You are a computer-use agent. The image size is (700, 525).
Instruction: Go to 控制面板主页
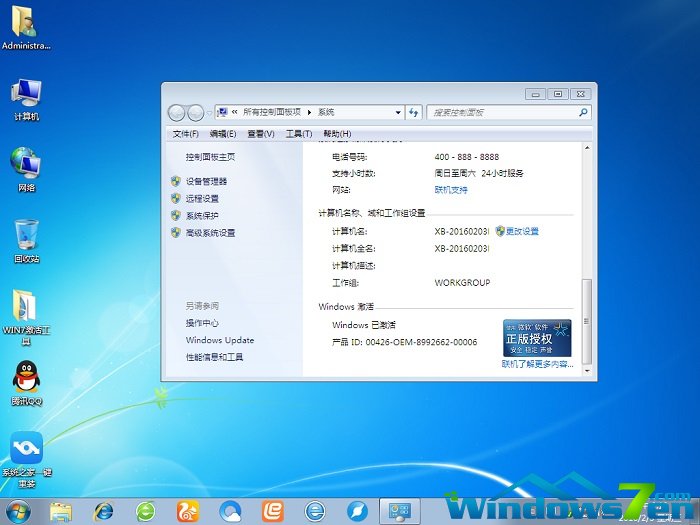(x=210, y=157)
